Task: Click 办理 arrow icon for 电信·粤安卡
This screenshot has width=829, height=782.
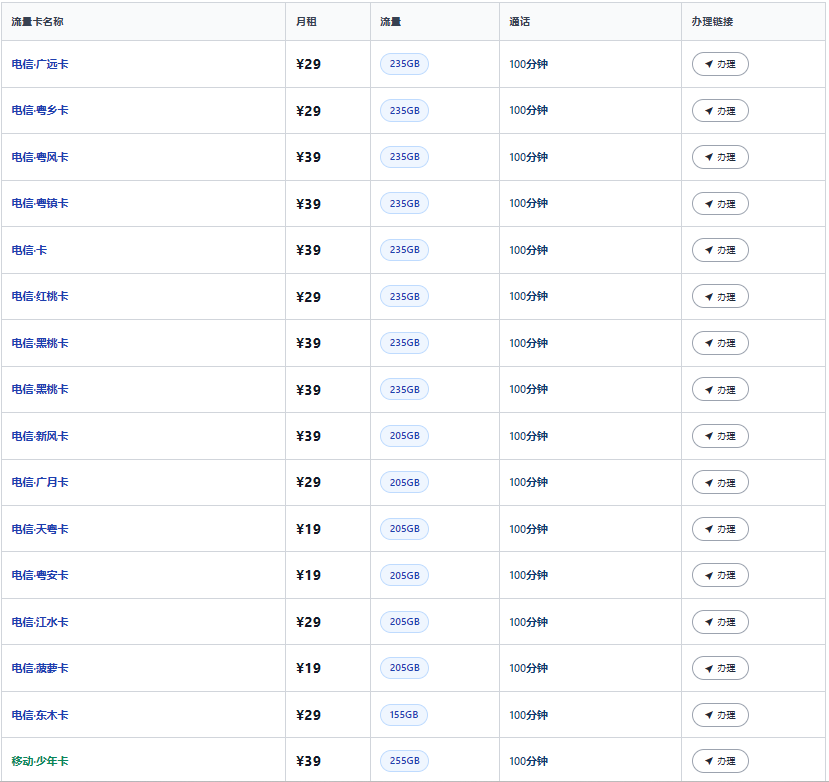Action: (709, 575)
